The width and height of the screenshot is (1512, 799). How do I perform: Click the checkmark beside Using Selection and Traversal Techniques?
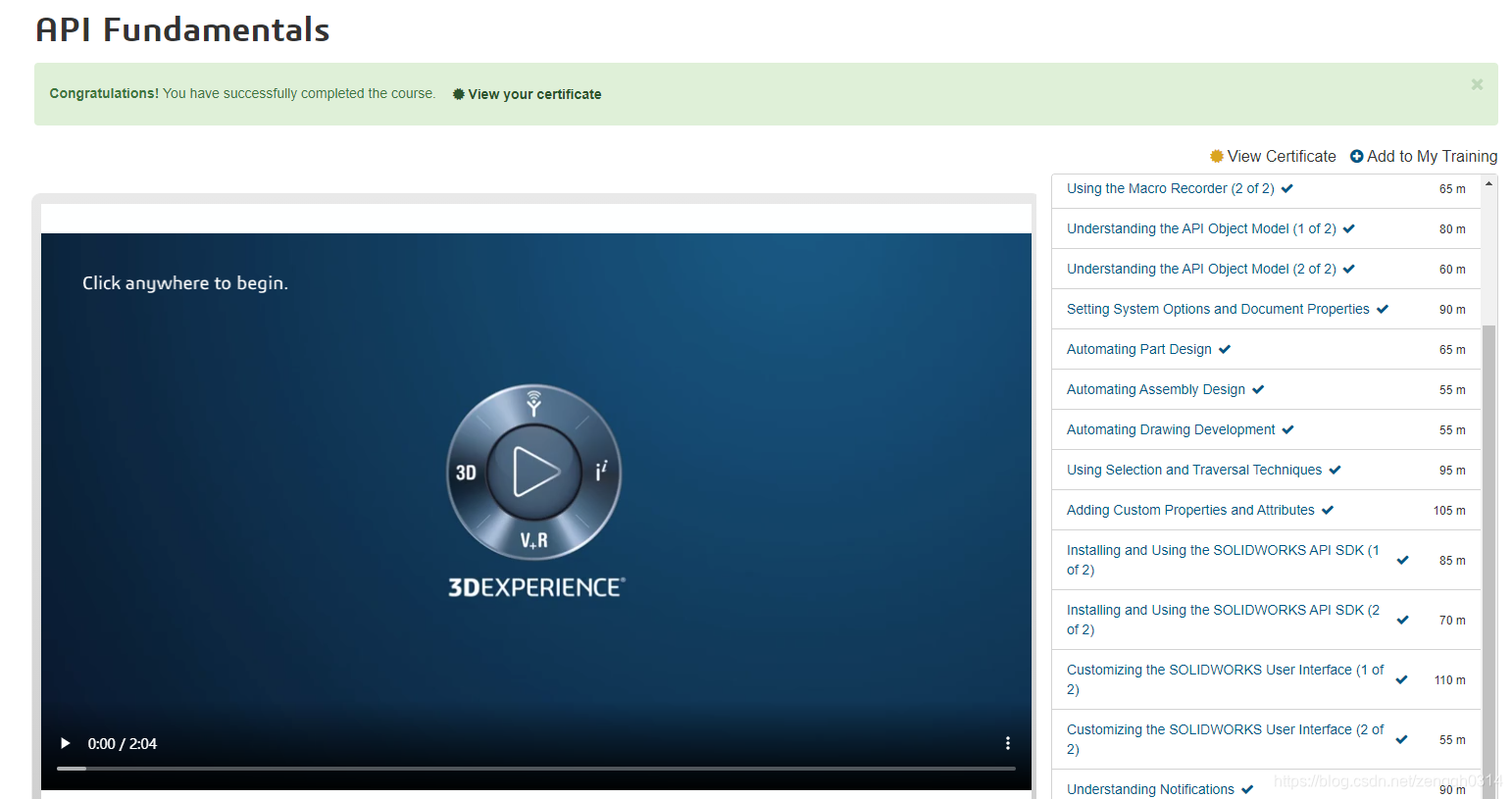coord(1335,470)
